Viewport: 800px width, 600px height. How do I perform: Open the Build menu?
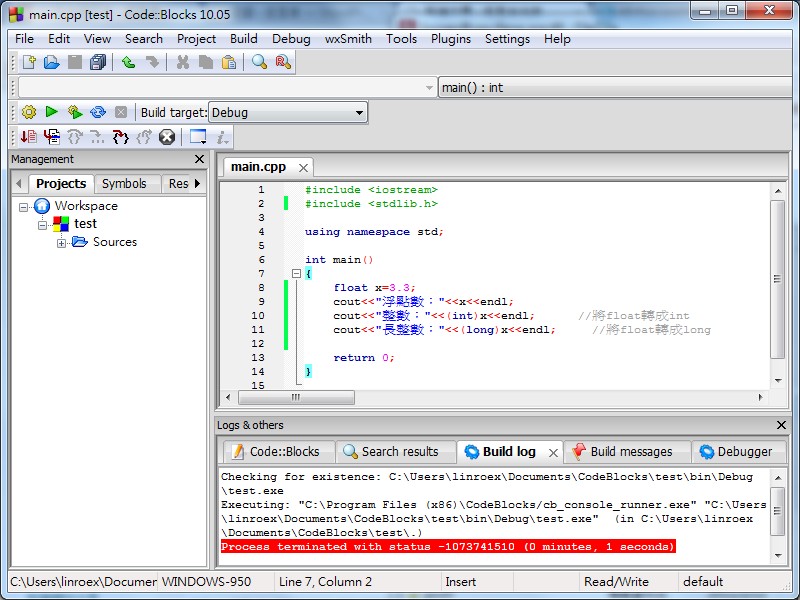coord(244,39)
